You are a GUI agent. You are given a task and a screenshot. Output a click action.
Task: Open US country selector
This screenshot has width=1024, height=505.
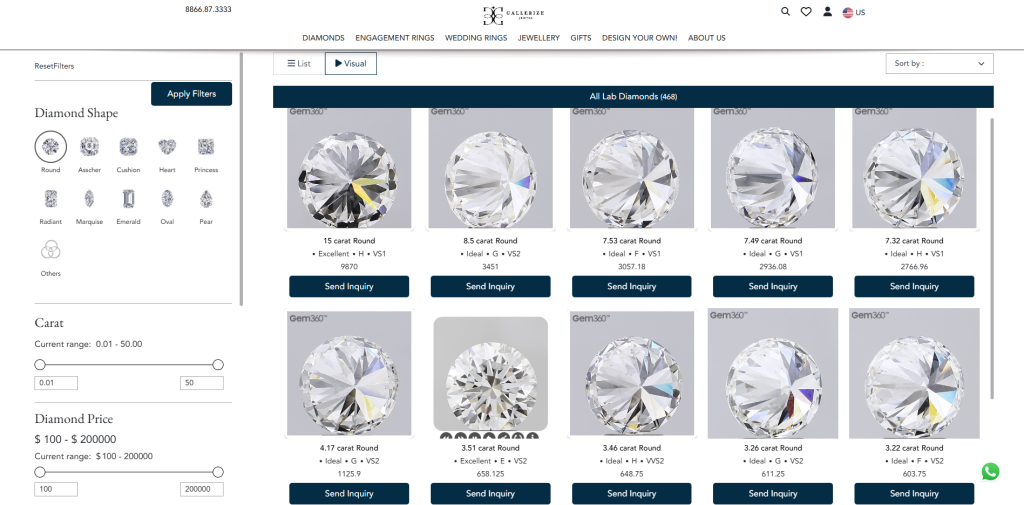point(854,12)
